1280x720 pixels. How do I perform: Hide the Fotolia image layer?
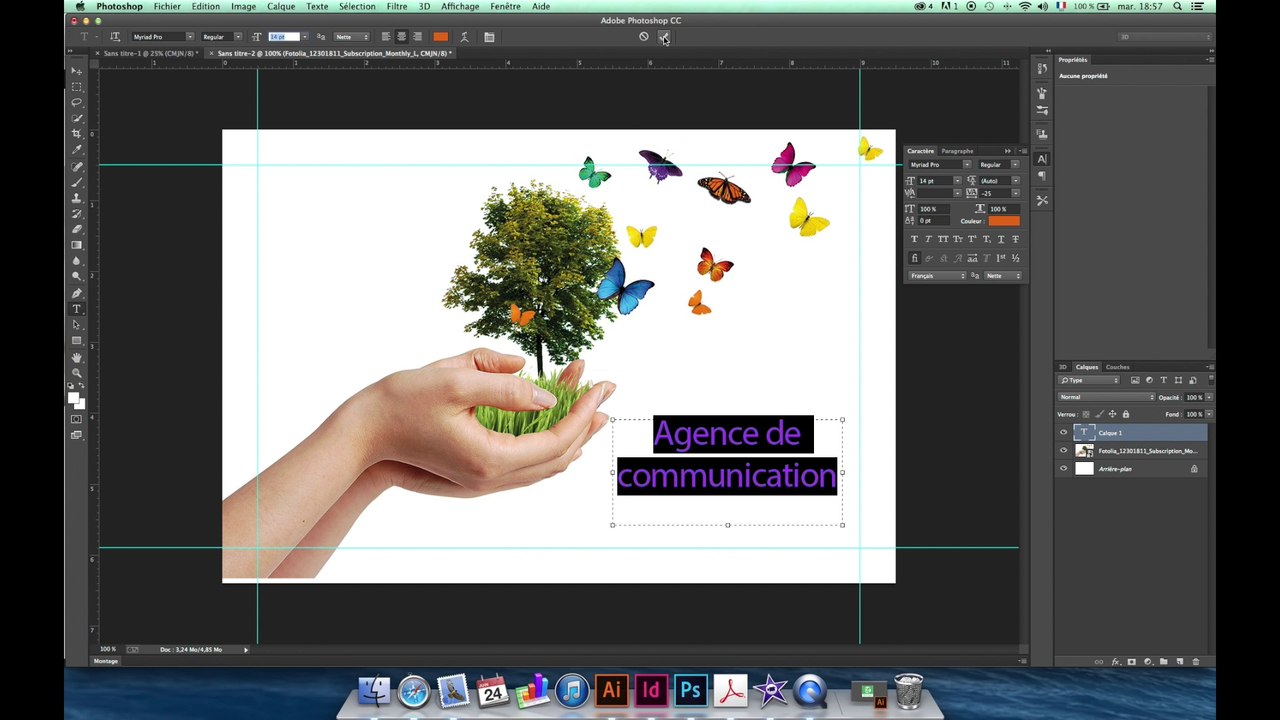pyautogui.click(x=1064, y=451)
